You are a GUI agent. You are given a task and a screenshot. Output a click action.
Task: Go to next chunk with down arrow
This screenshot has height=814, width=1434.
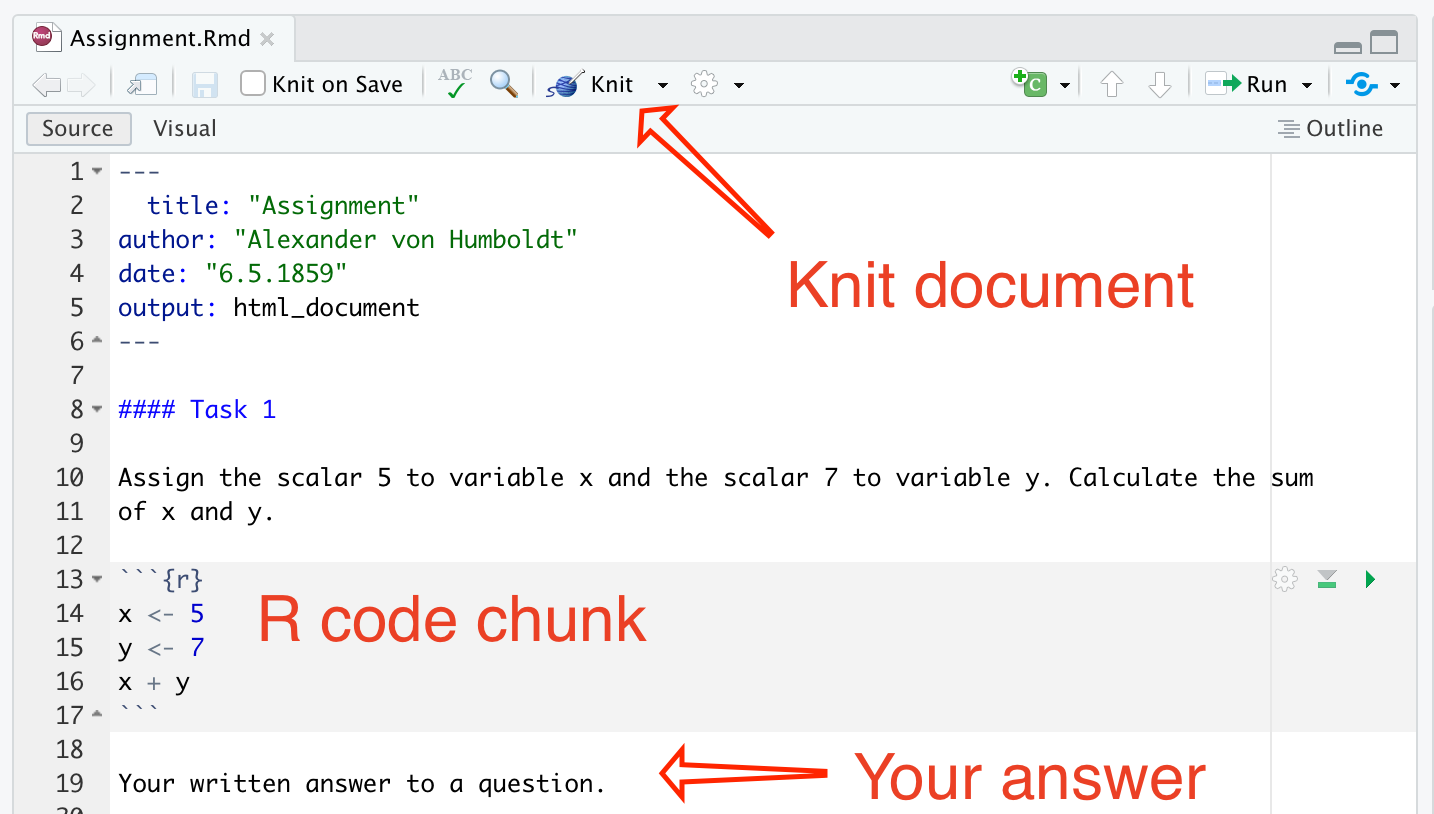(1159, 85)
